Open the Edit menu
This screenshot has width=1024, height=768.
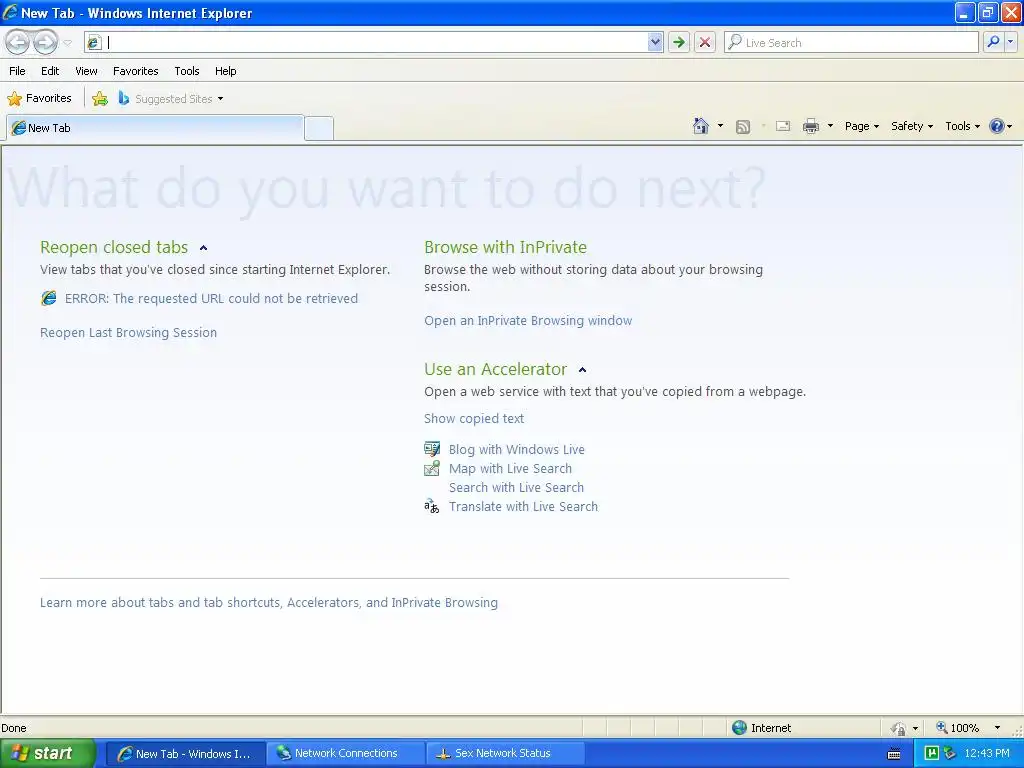50,71
